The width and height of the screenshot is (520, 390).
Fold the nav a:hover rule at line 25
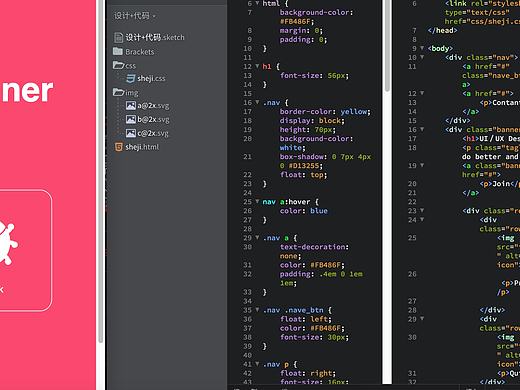tap(257, 202)
